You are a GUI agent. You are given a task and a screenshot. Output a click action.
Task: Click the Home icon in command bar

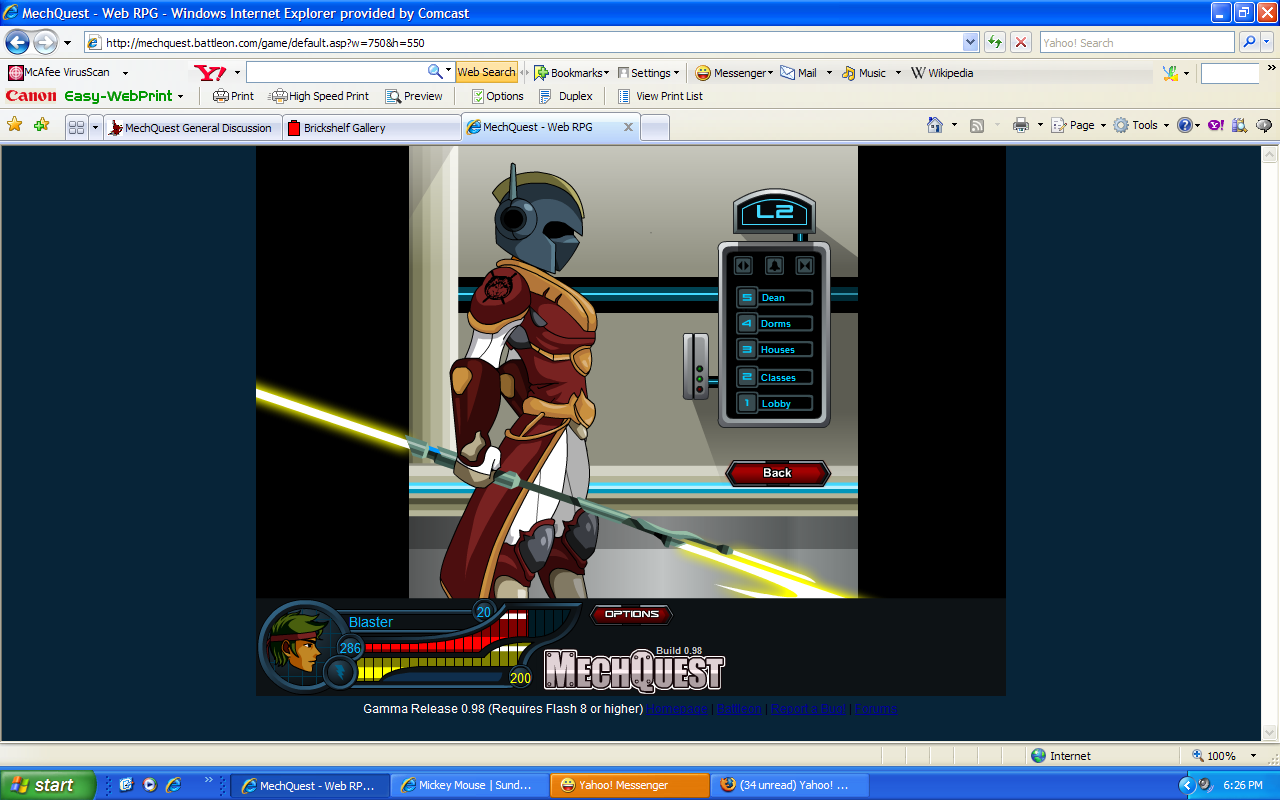coord(935,125)
